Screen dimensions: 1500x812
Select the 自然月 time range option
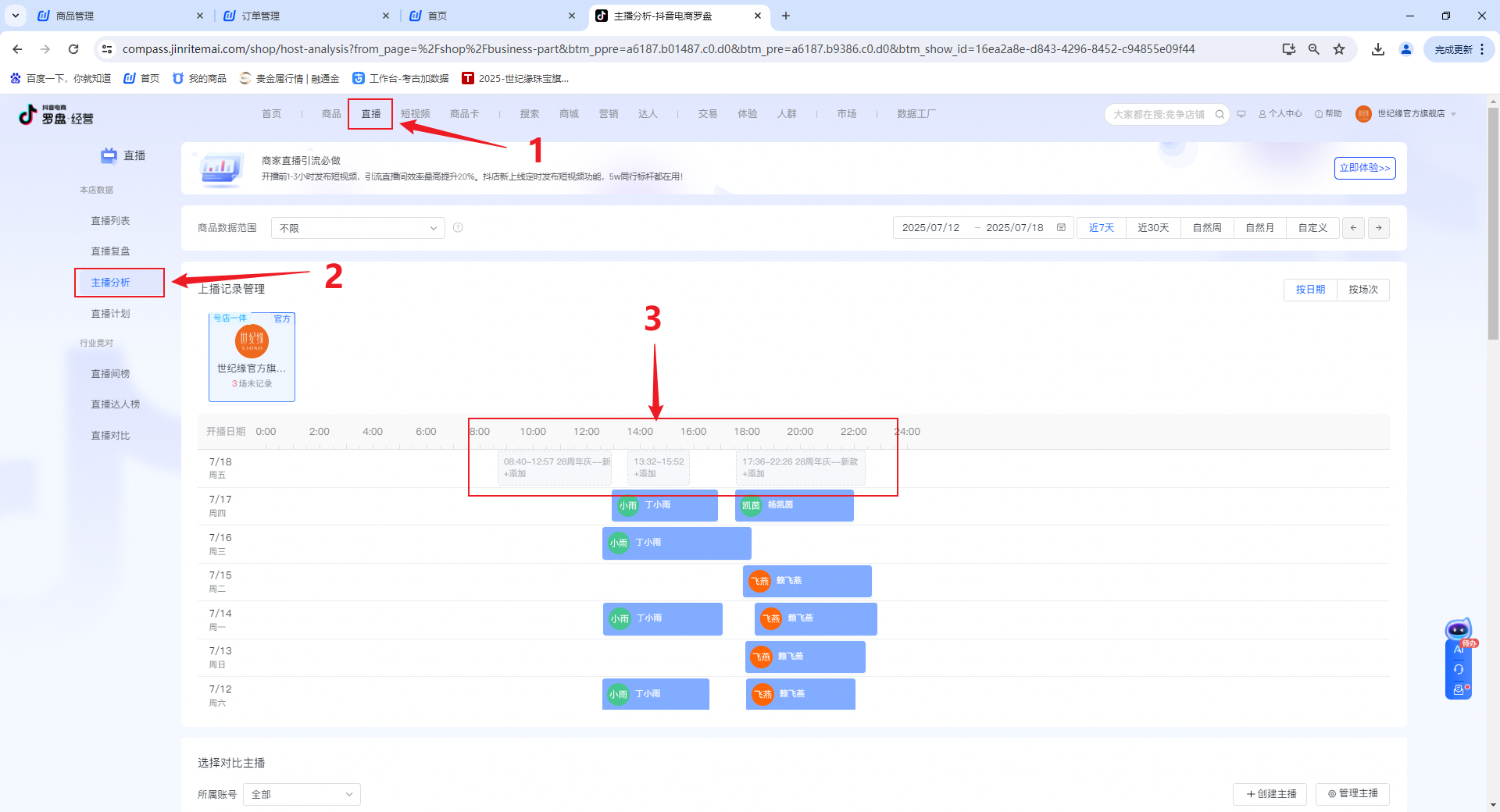pyautogui.click(x=1259, y=228)
